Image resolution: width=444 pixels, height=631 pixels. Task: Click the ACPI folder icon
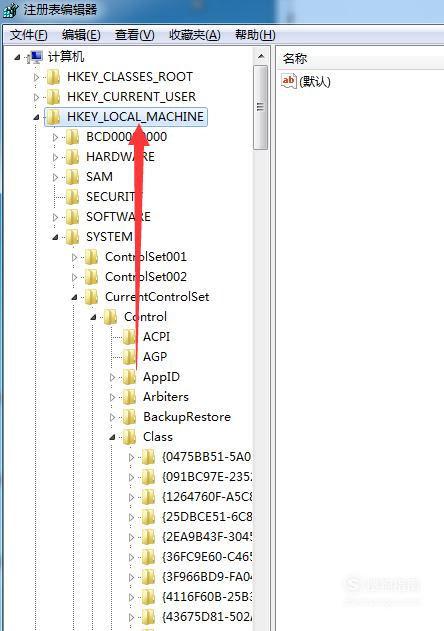pyautogui.click(x=129, y=337)
